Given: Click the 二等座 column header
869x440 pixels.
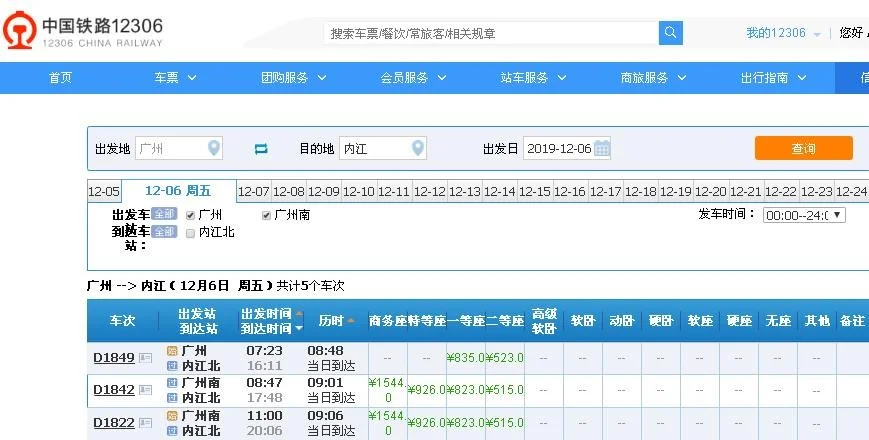Looking at the screenshot, I should (505, 321).
